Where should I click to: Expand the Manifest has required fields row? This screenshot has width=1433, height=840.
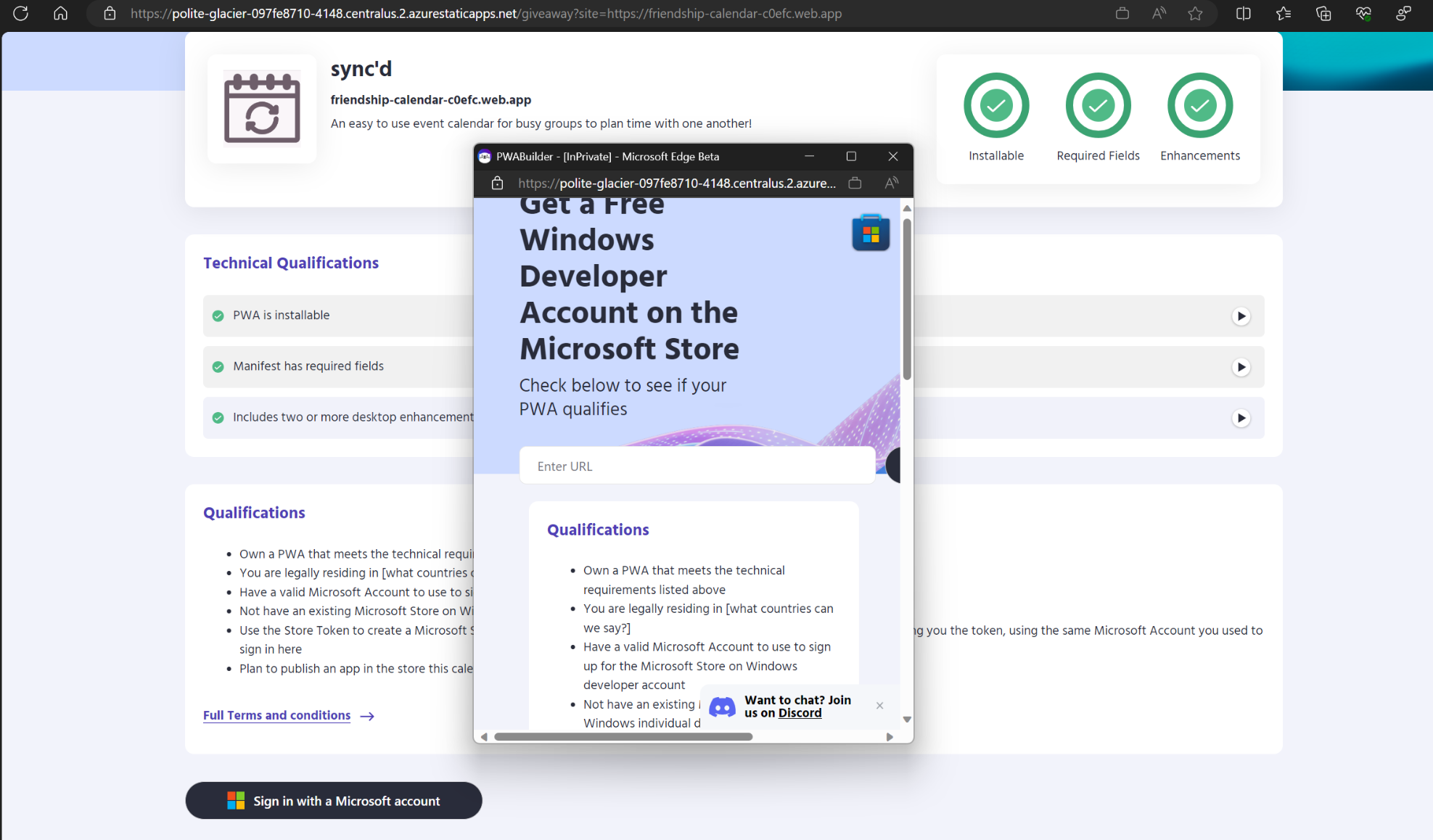tap(1242, 367)
